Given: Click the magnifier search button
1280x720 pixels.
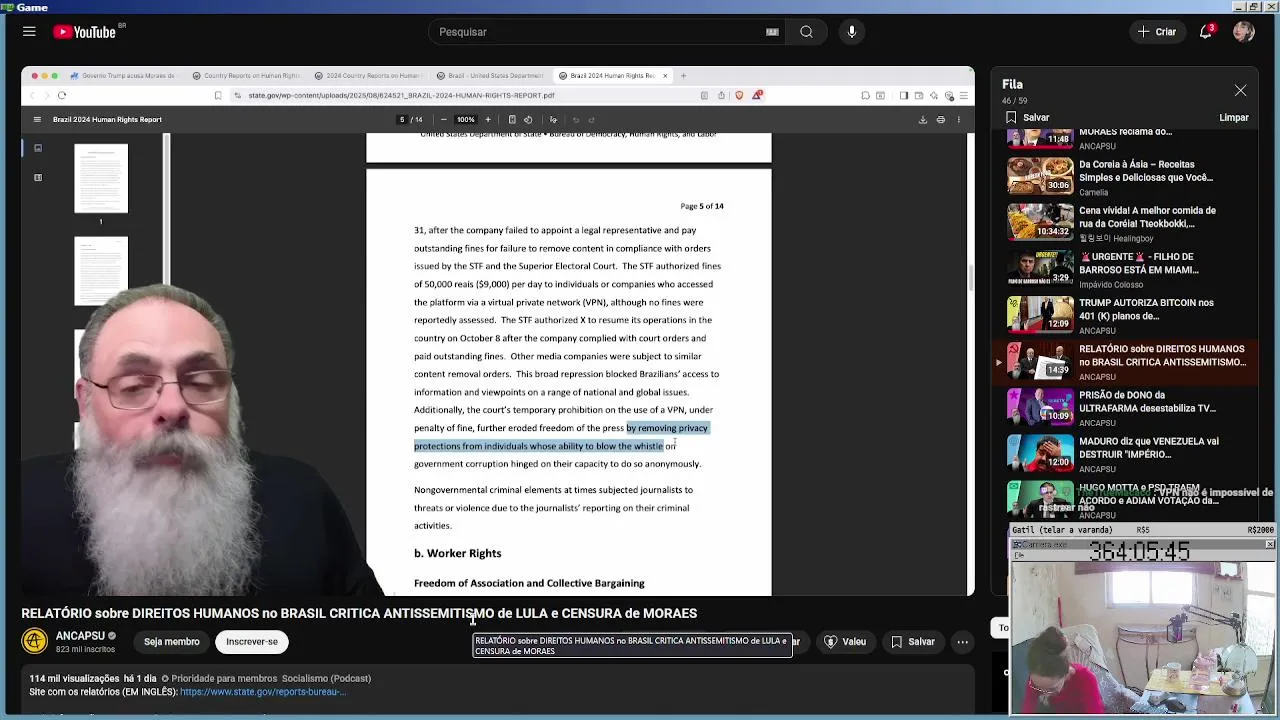Looking at the screenshot, I should coord(806,32).
